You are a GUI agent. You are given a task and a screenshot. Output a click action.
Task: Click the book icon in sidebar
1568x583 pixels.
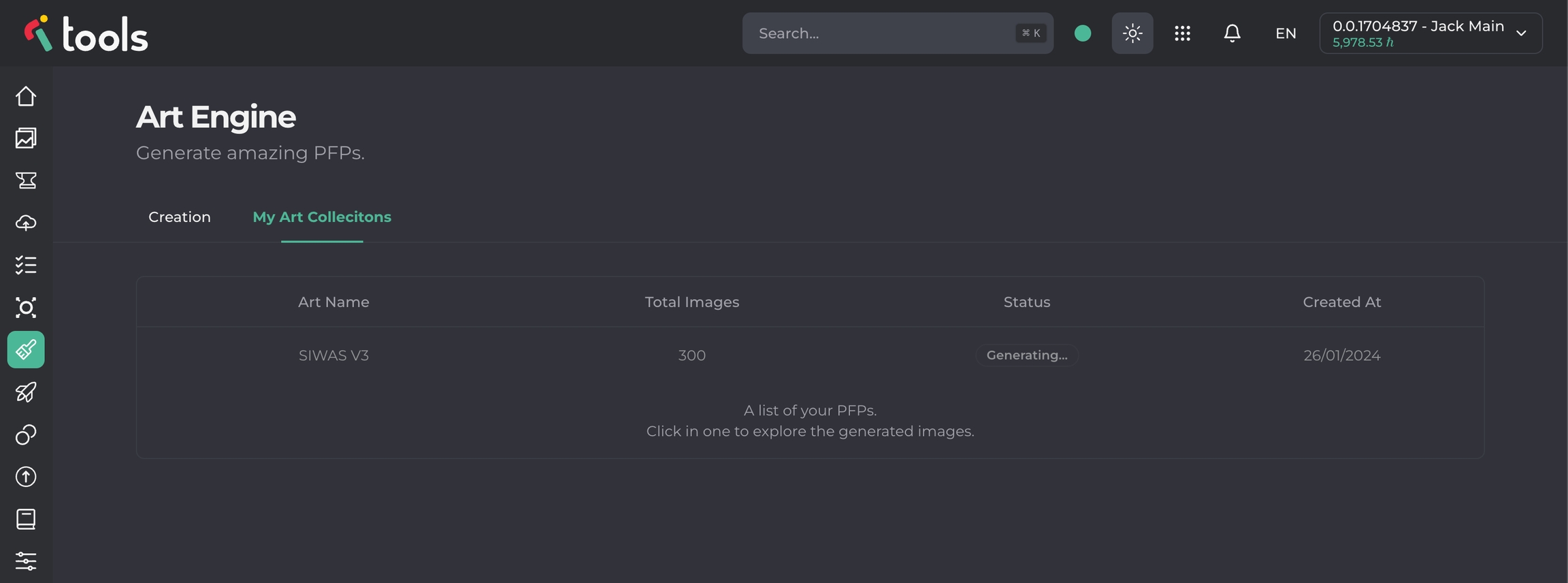[x=26, y=519]
